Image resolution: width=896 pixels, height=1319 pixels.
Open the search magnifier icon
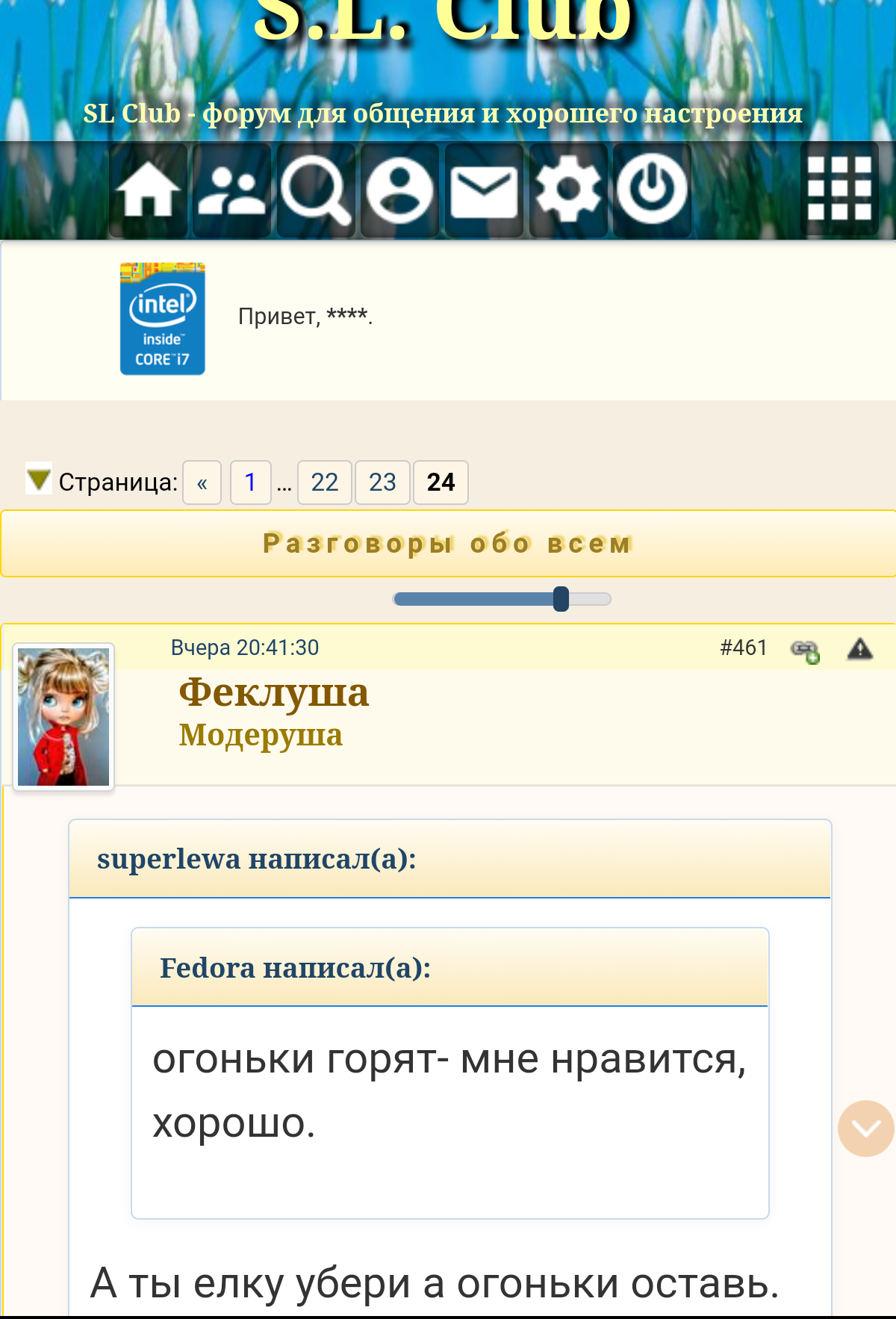point(316,190)
